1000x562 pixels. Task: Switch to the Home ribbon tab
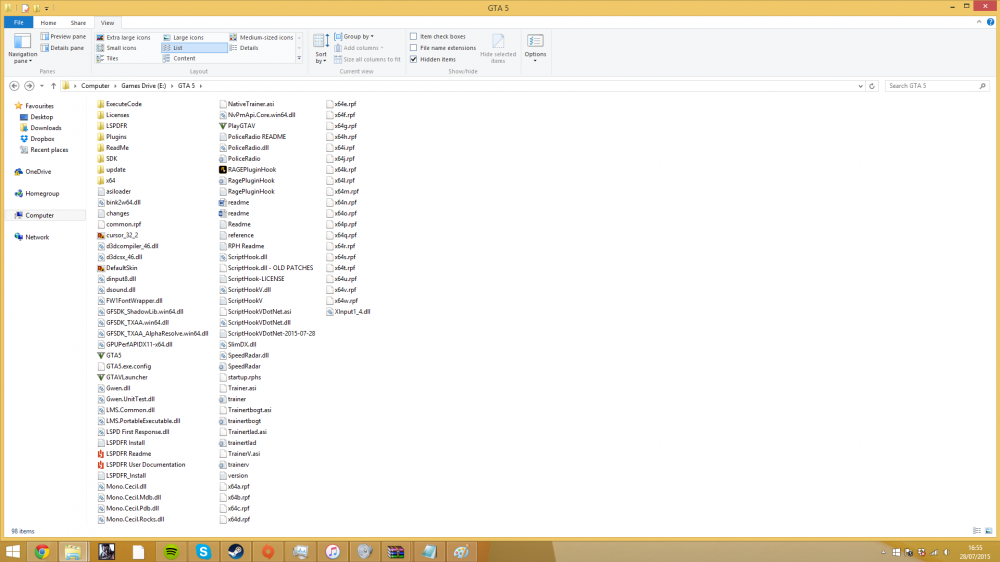tap(48, 22)
